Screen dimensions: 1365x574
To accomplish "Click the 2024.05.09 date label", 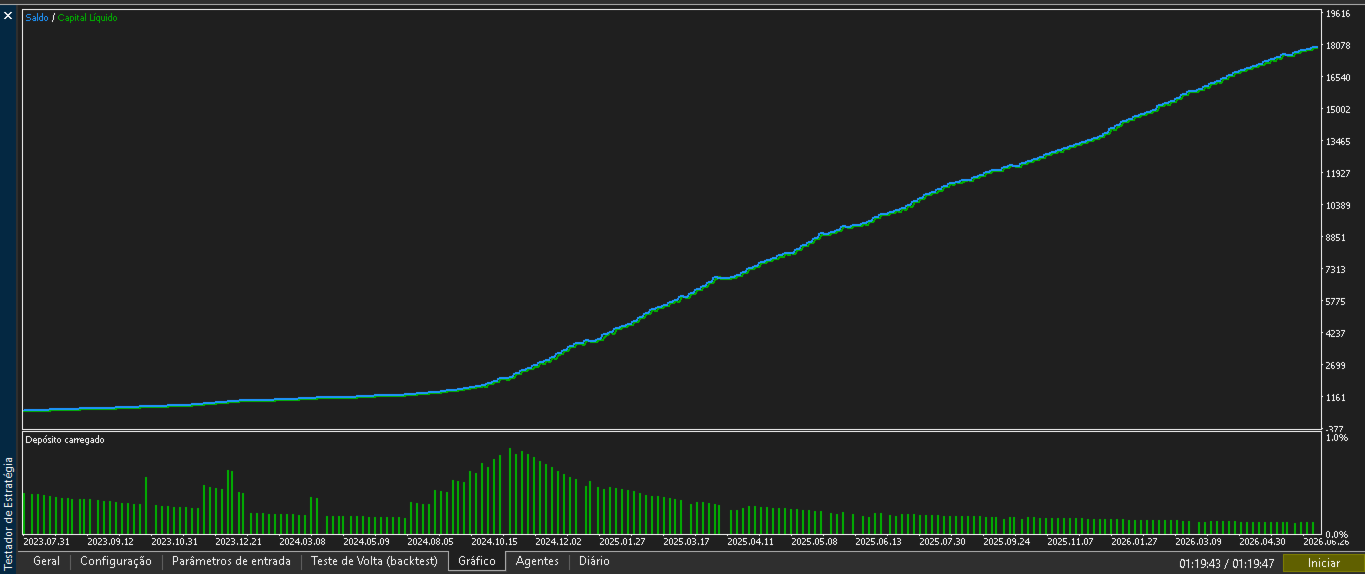I will [x=366, y=542].
